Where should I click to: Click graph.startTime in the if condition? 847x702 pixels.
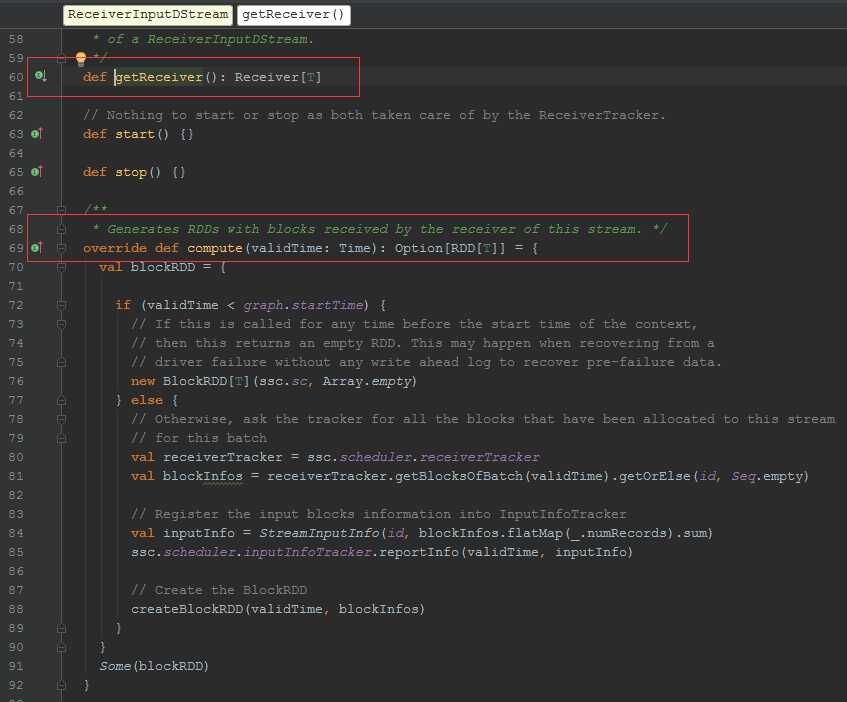tap(306, 305)
